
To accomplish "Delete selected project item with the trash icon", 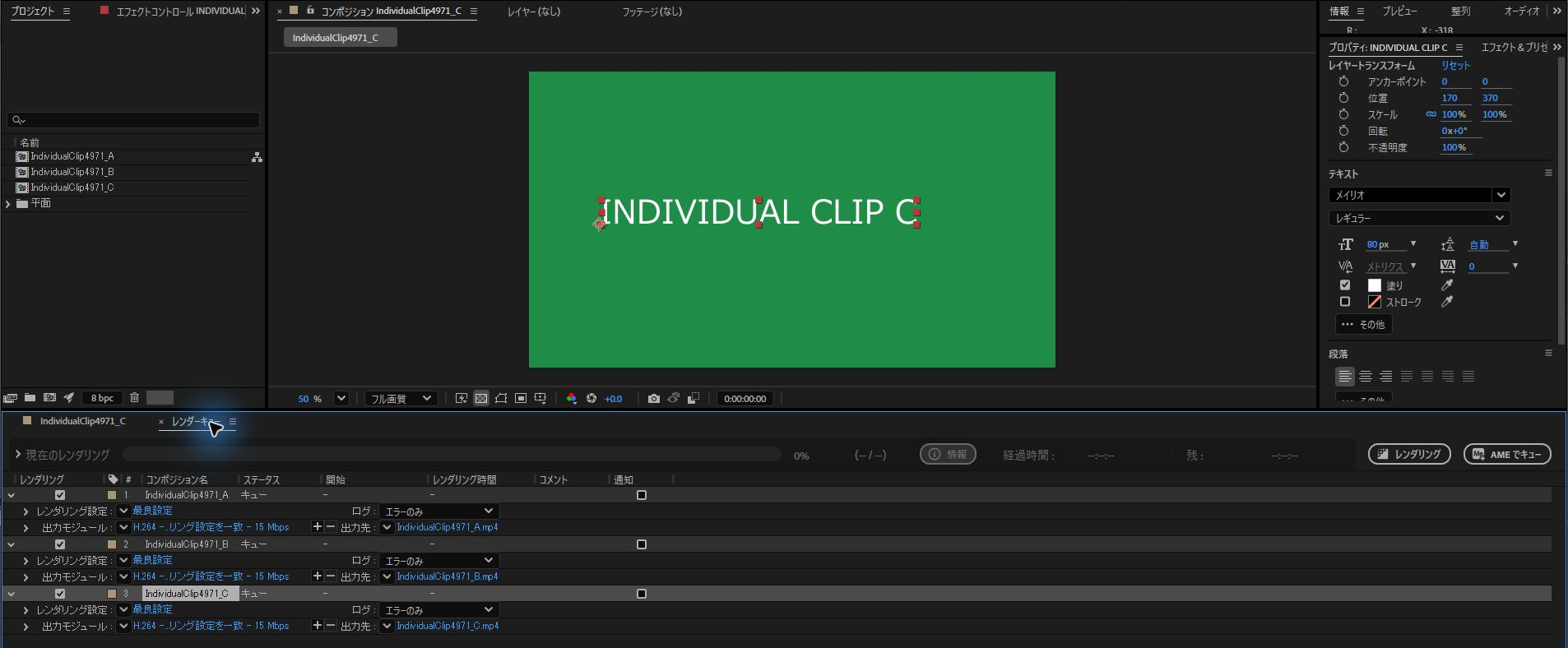I will pos(135,398).
